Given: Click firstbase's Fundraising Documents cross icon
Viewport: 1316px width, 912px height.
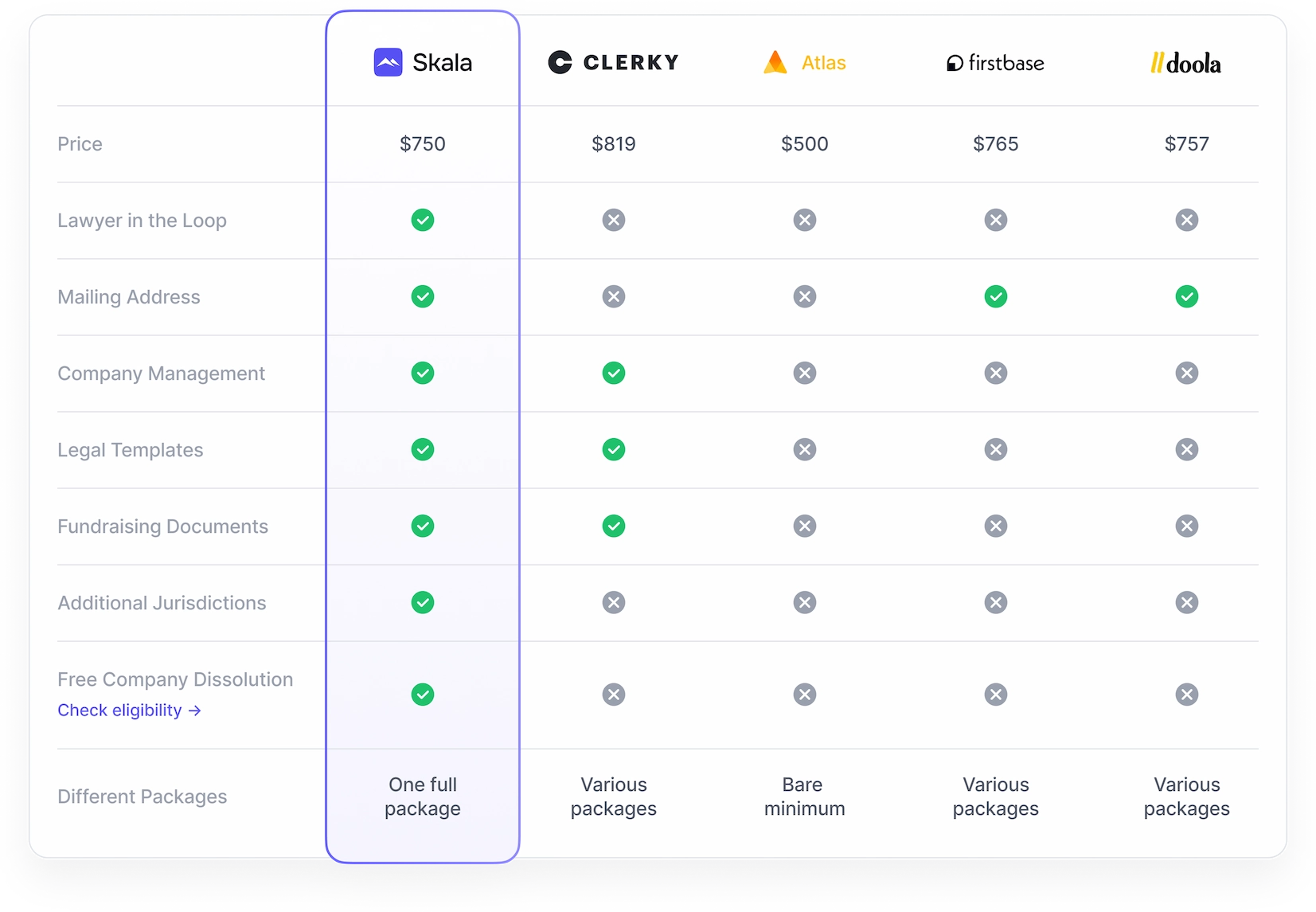Looking at the screenshot, I should 996,526.
